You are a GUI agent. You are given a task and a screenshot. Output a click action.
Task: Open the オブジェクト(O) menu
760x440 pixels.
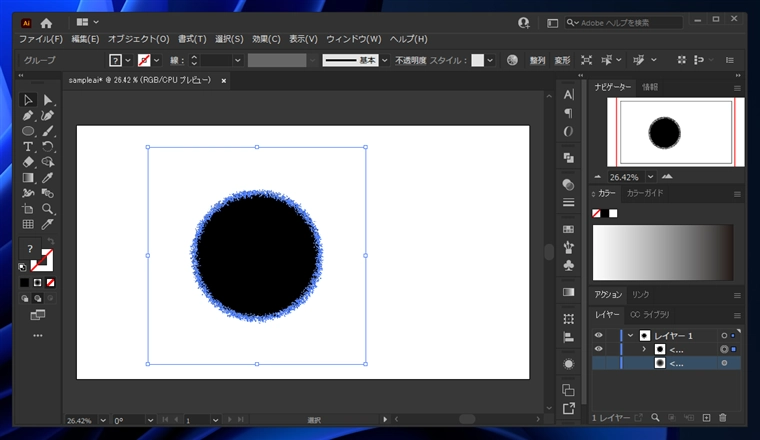[x=139, y=39]
